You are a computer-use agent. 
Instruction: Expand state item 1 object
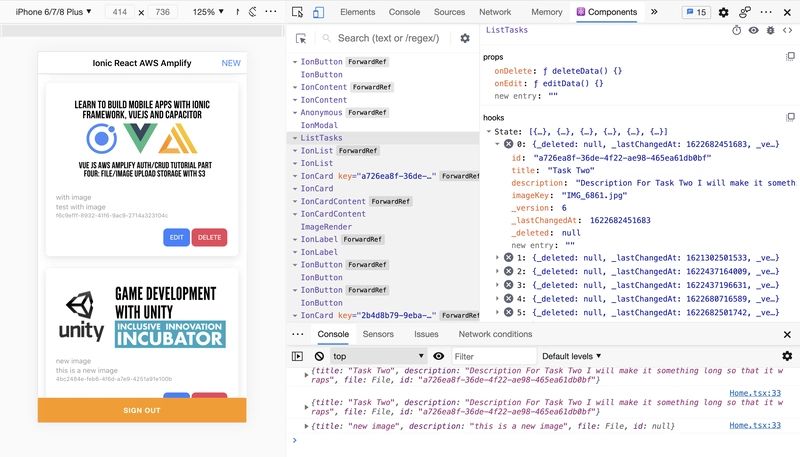point(497,258)
